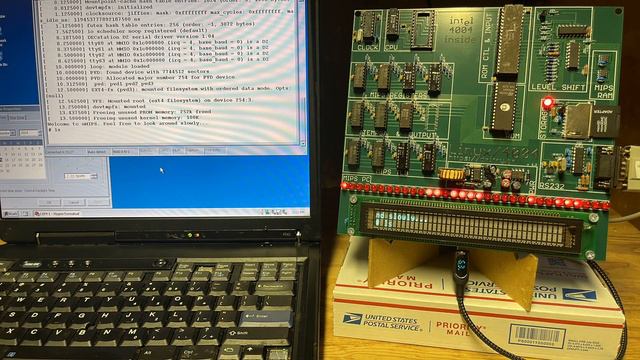Select the HyperTerminal taskbar item
The image size is (640, 360).
pos(58,213)
